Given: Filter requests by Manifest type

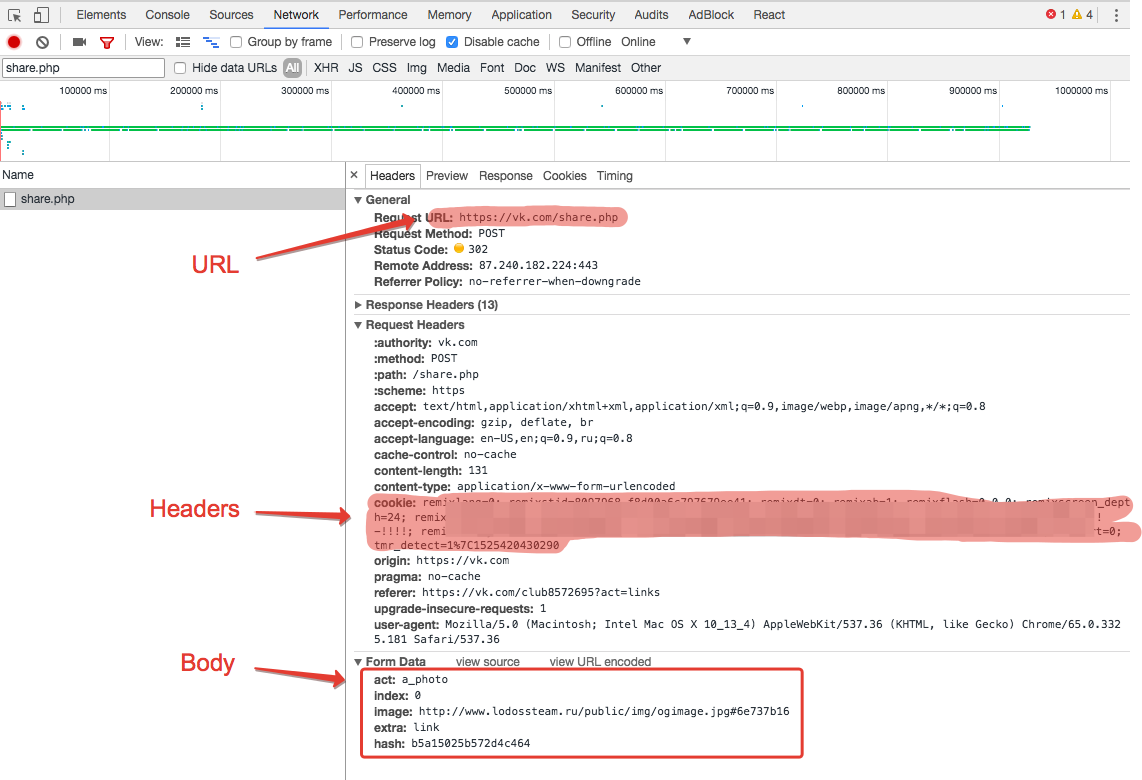Looking at the screenshot, I should coord(598,68).
